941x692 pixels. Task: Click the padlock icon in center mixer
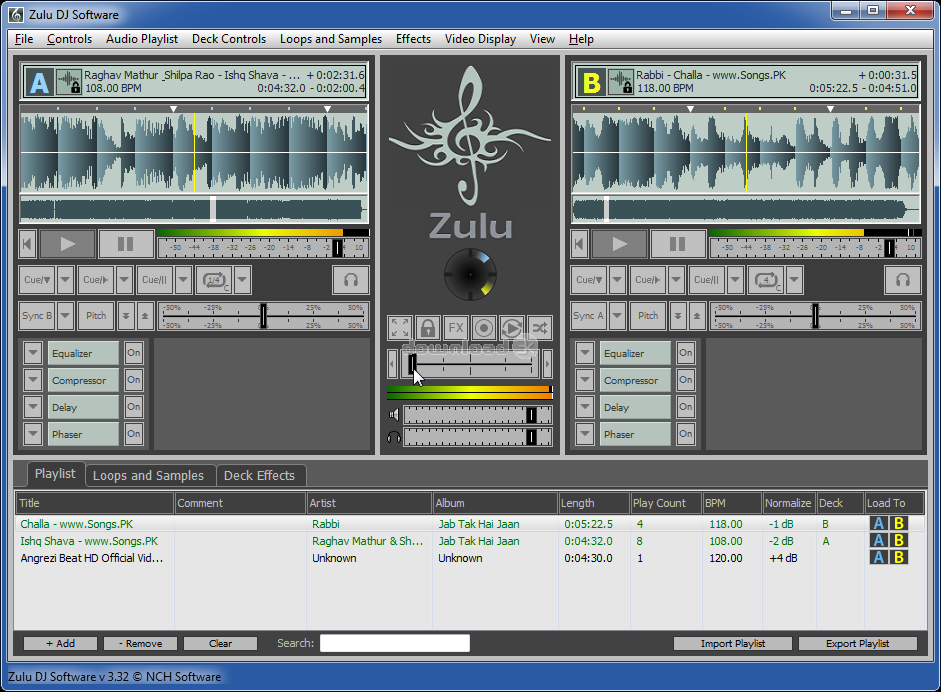tap(428, 328)
